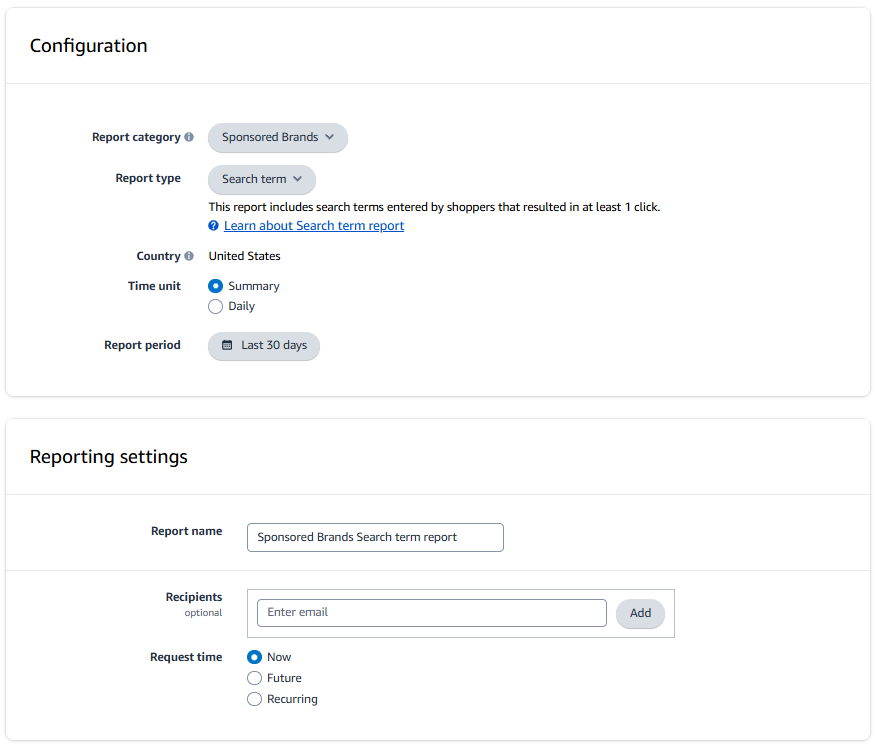Click the Recipients label
This screenshot has width=875, height=746.
point(194,597)
